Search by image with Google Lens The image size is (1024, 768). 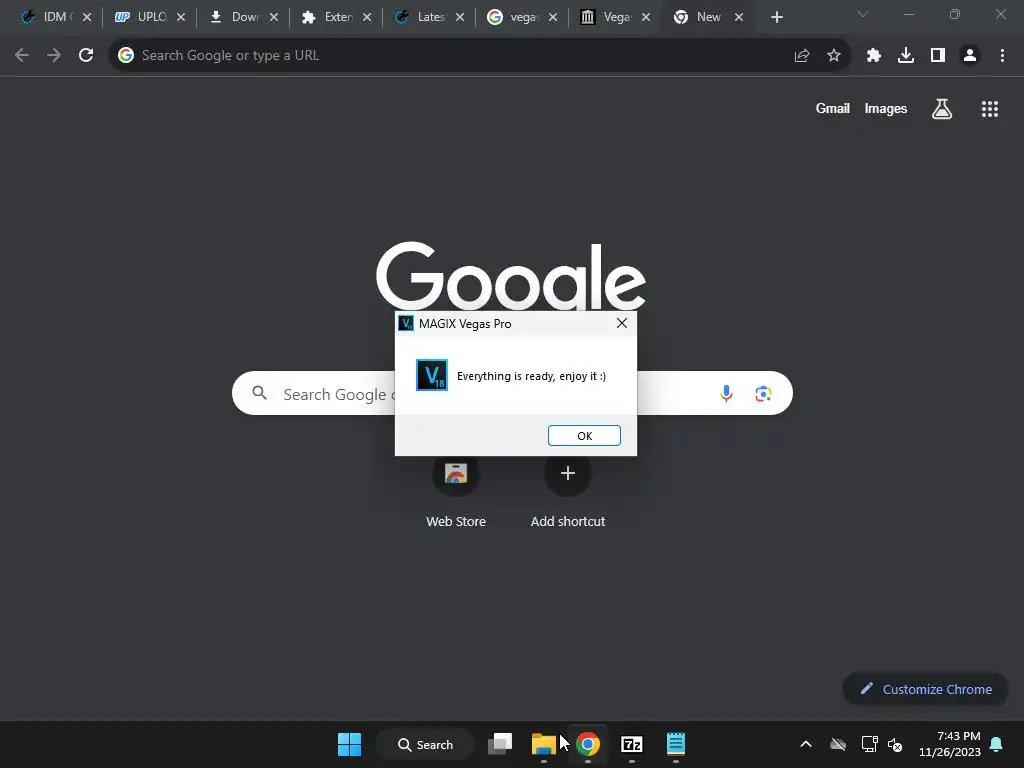(763, 393)
